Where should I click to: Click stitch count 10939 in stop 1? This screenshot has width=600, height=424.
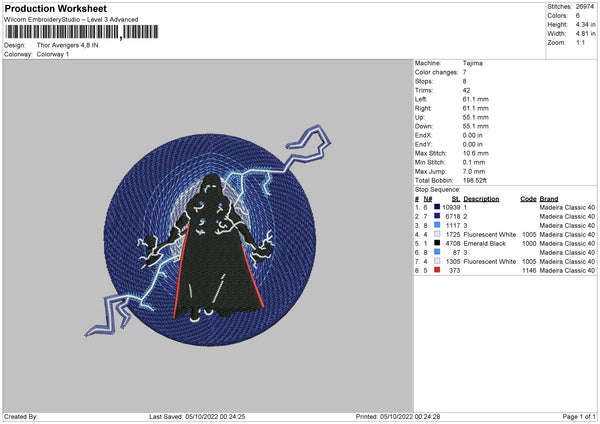[x=451, y=207]
